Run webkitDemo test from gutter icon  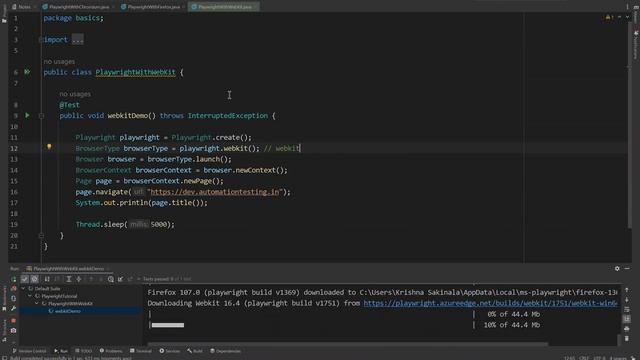[27, 116]
